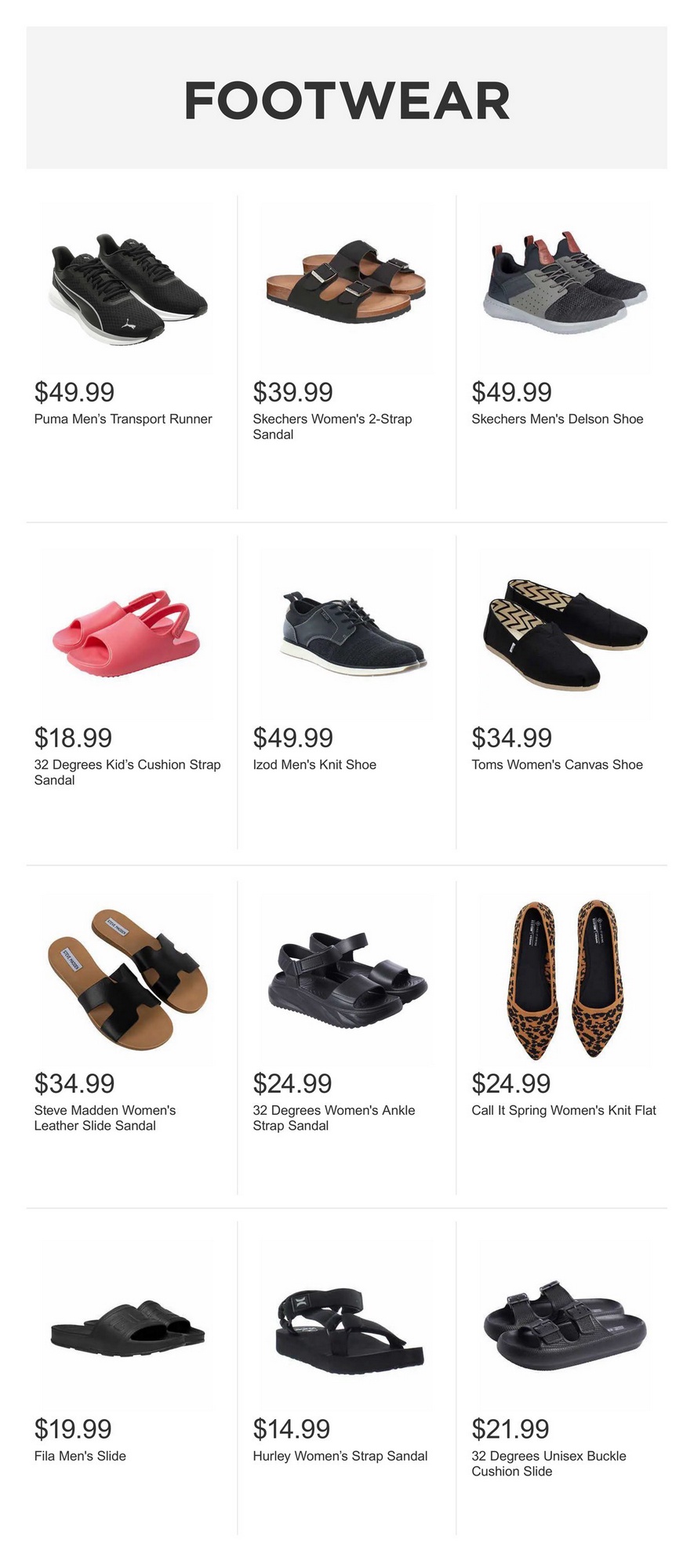Viewport: 694px width, 1568px height.
Task: Click the Puma Men's Transport Runner title
Action: tap(123, 419)
